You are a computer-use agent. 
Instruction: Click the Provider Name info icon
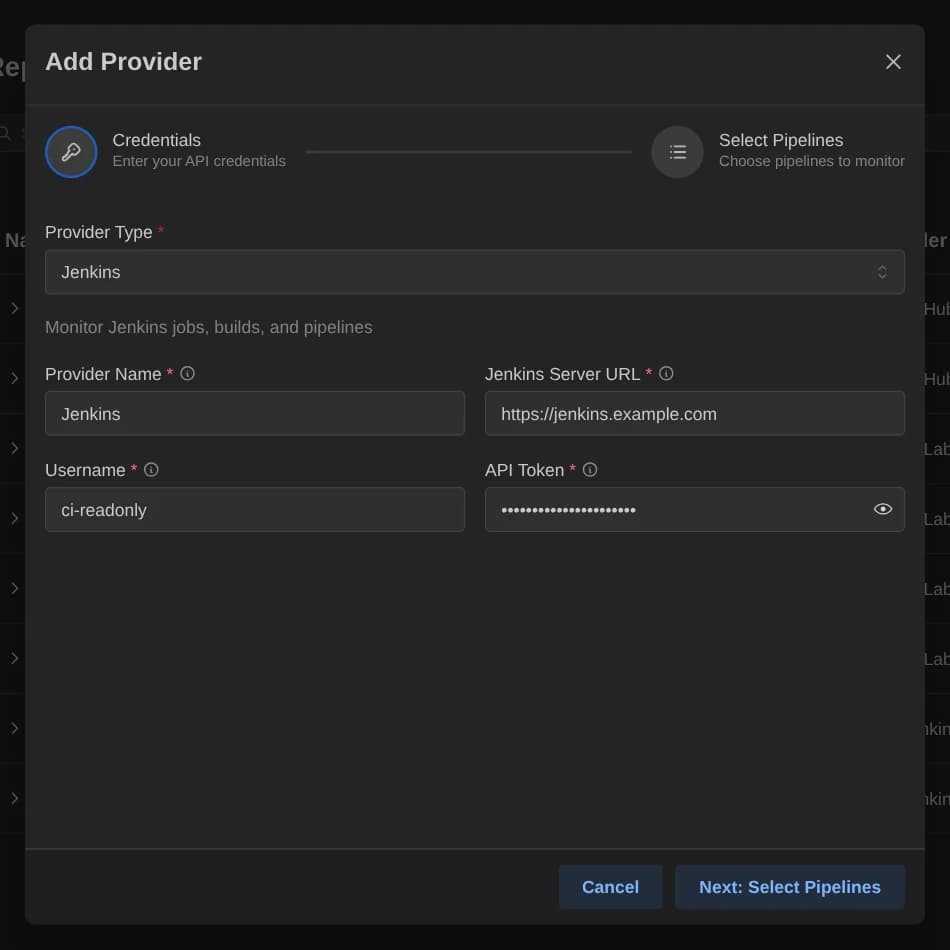[187, 373]
